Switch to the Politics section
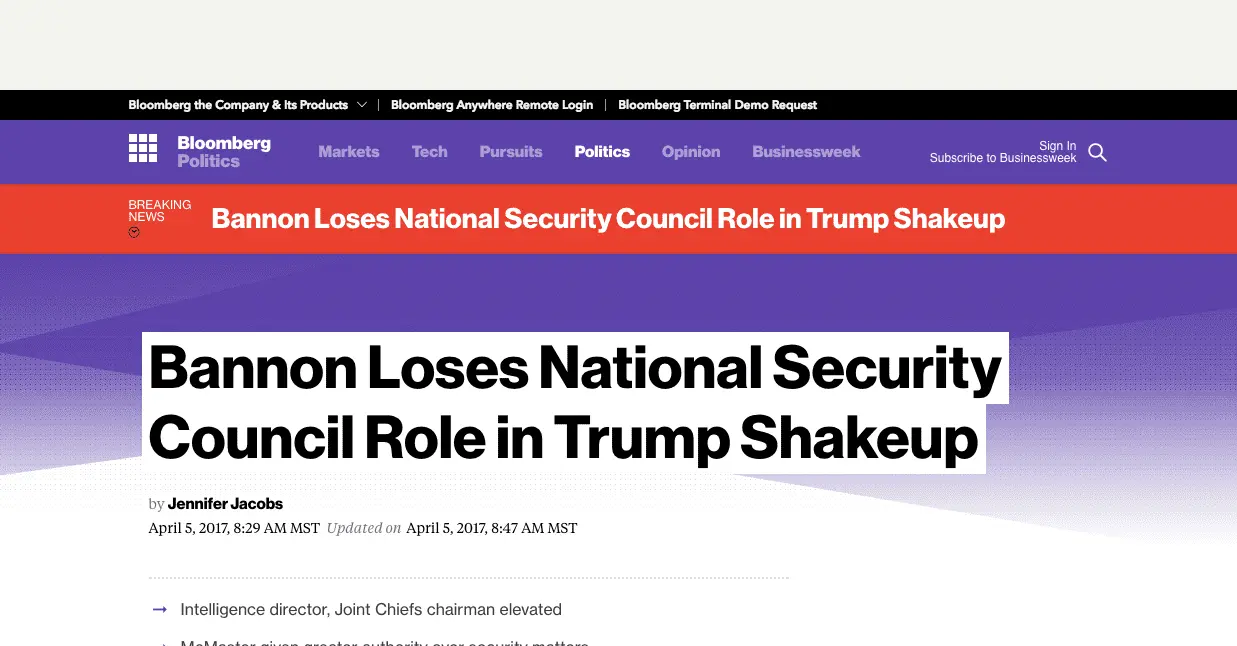 pyautogui.click(x=602, y=152)
